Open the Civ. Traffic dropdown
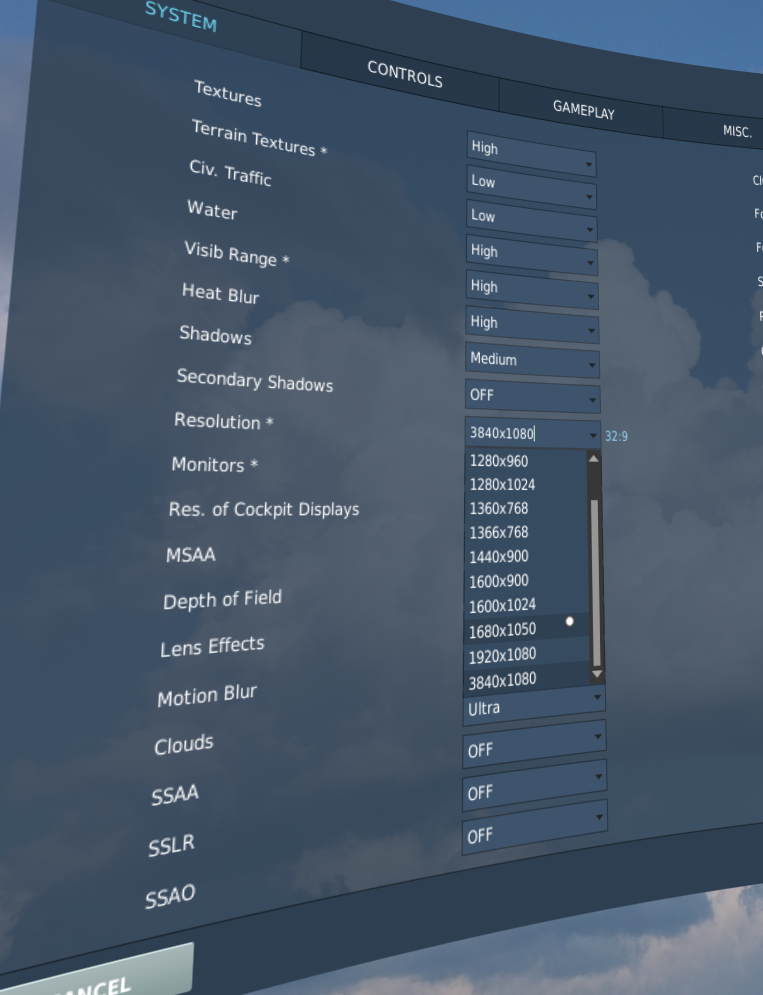The image size is (763, 995). [x=531, y=221]
